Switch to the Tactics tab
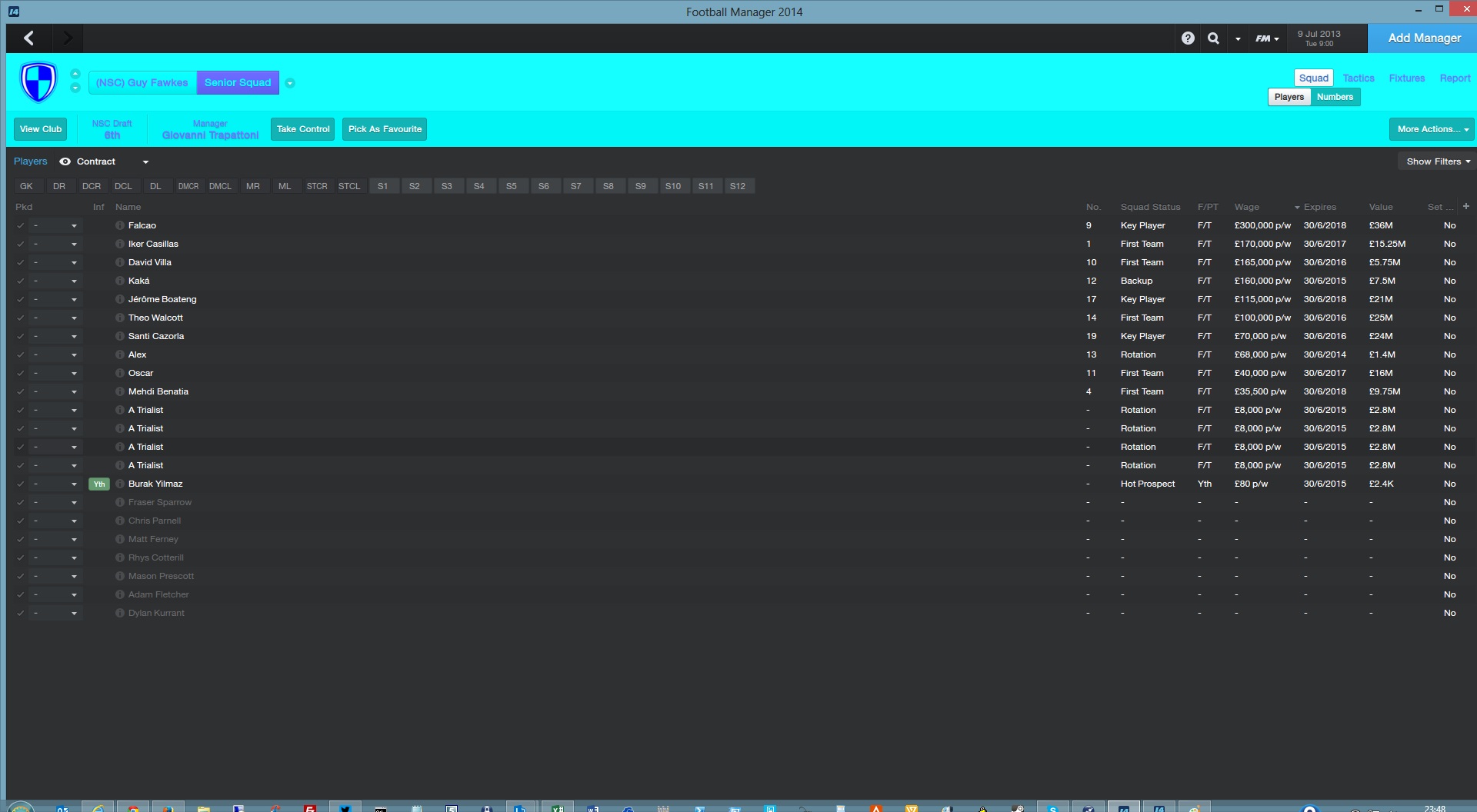Image resolution: width=1477 pixels, height=812 pixels. click(x=1359, y=78)
